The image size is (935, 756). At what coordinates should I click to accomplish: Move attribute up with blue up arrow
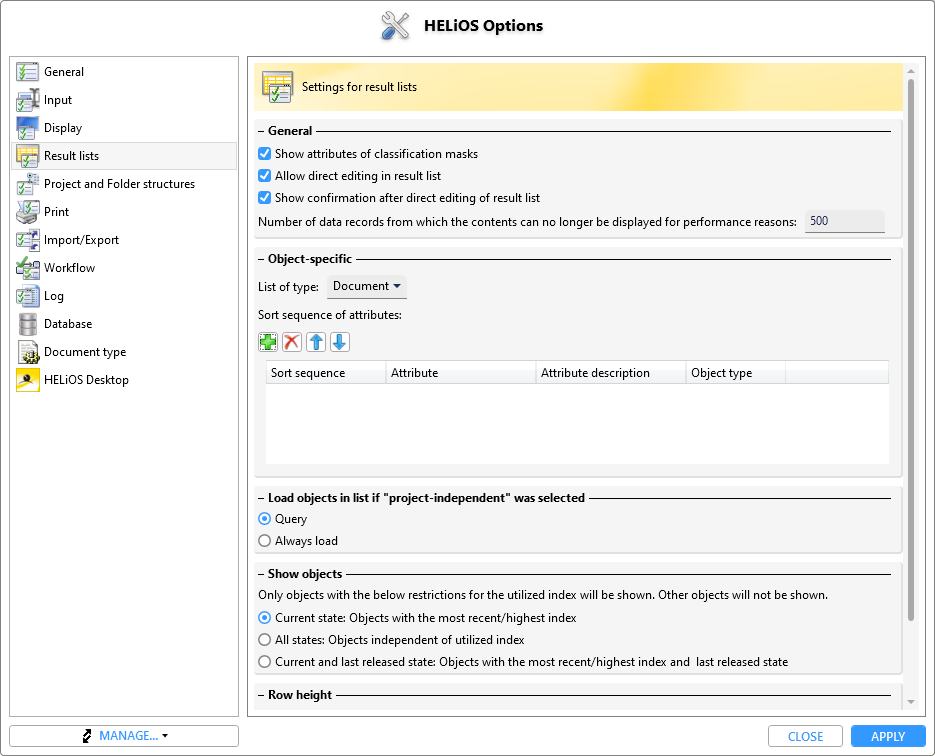coord(316,342)
